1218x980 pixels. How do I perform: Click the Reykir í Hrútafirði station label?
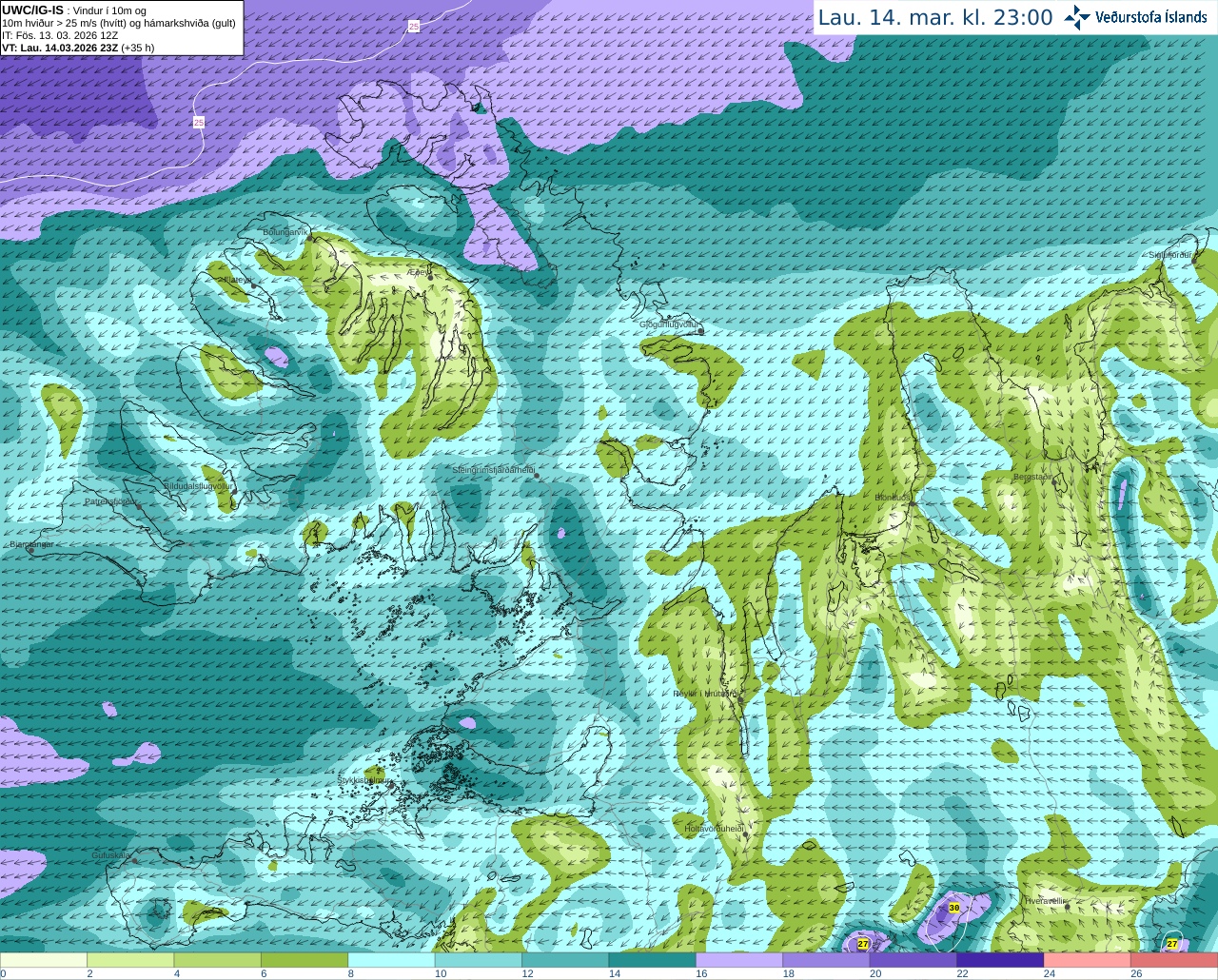click(x=705, y=695)
